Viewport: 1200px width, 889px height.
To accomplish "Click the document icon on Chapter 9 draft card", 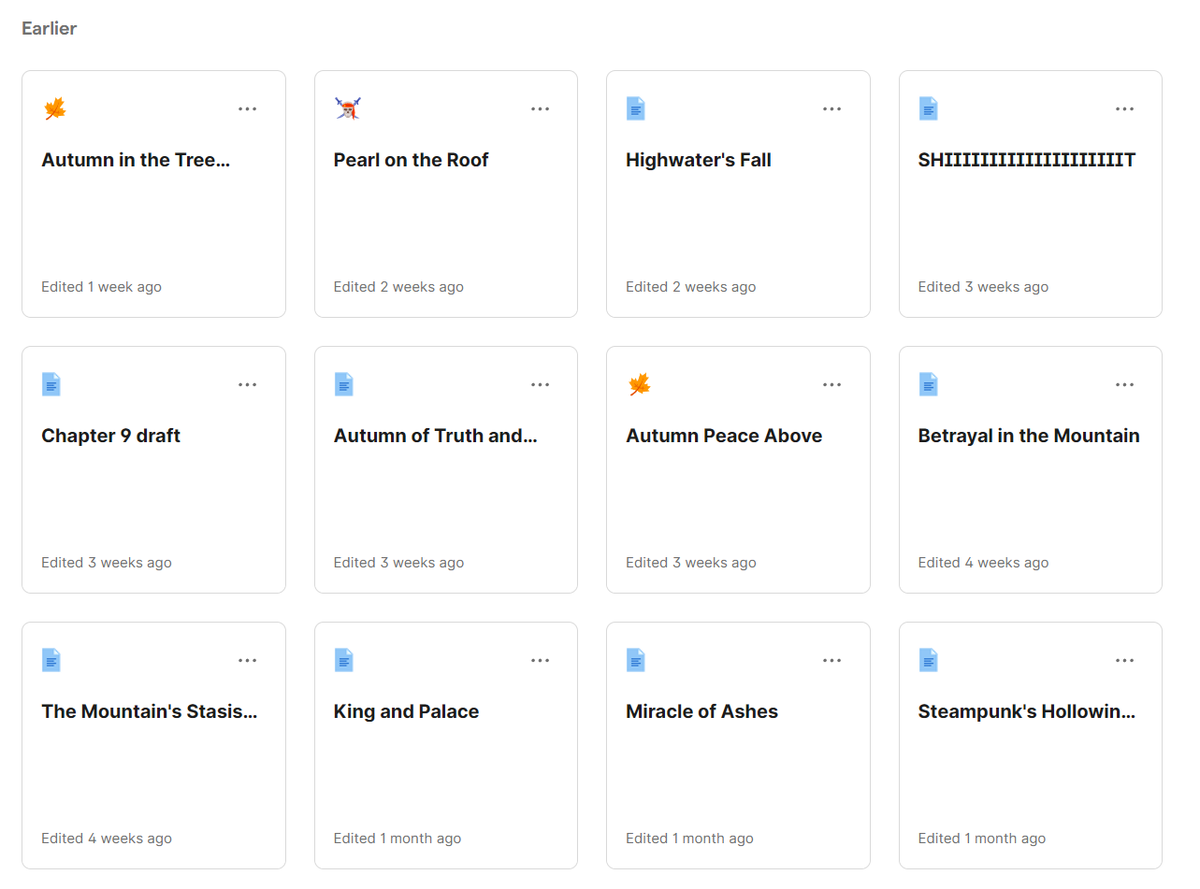I will [51, 384].
